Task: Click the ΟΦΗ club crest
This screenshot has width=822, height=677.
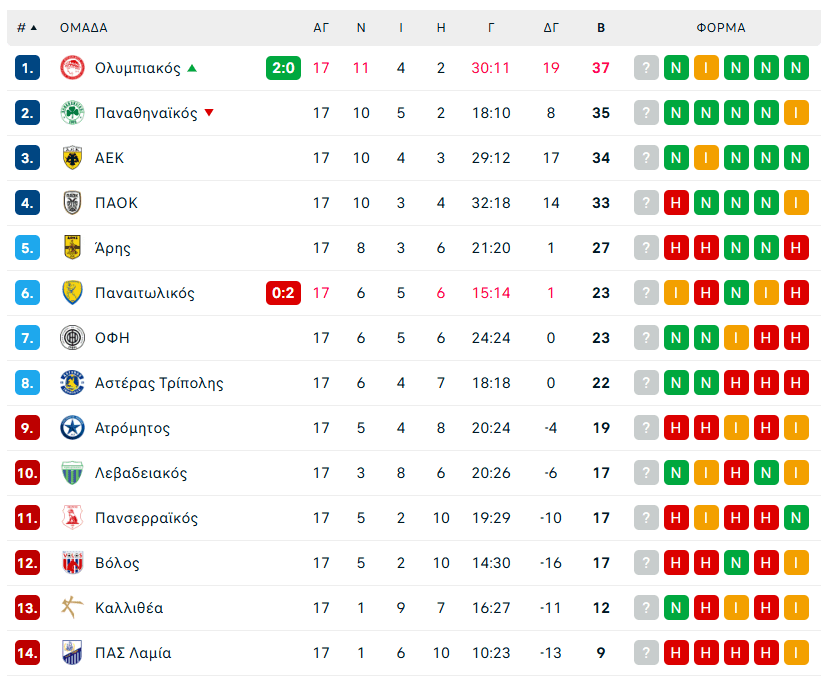Action: click(73, 338)
